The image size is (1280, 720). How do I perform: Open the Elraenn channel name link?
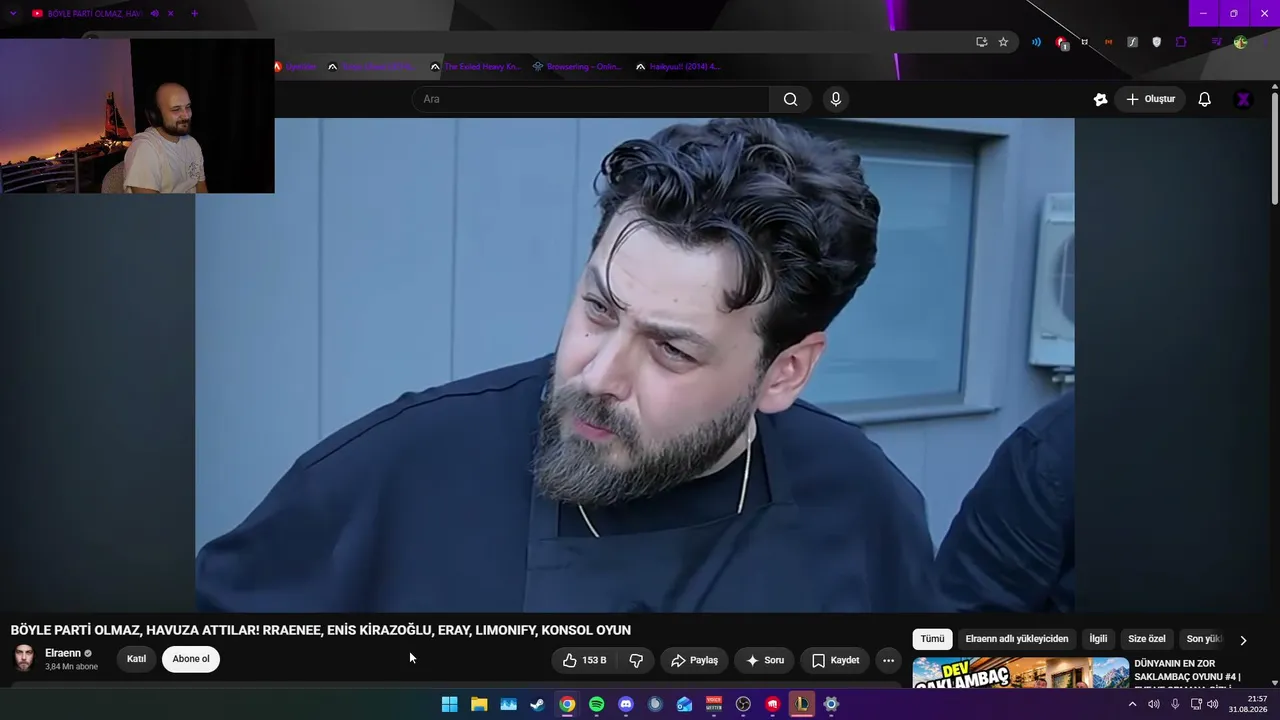(x=63, y=653)
